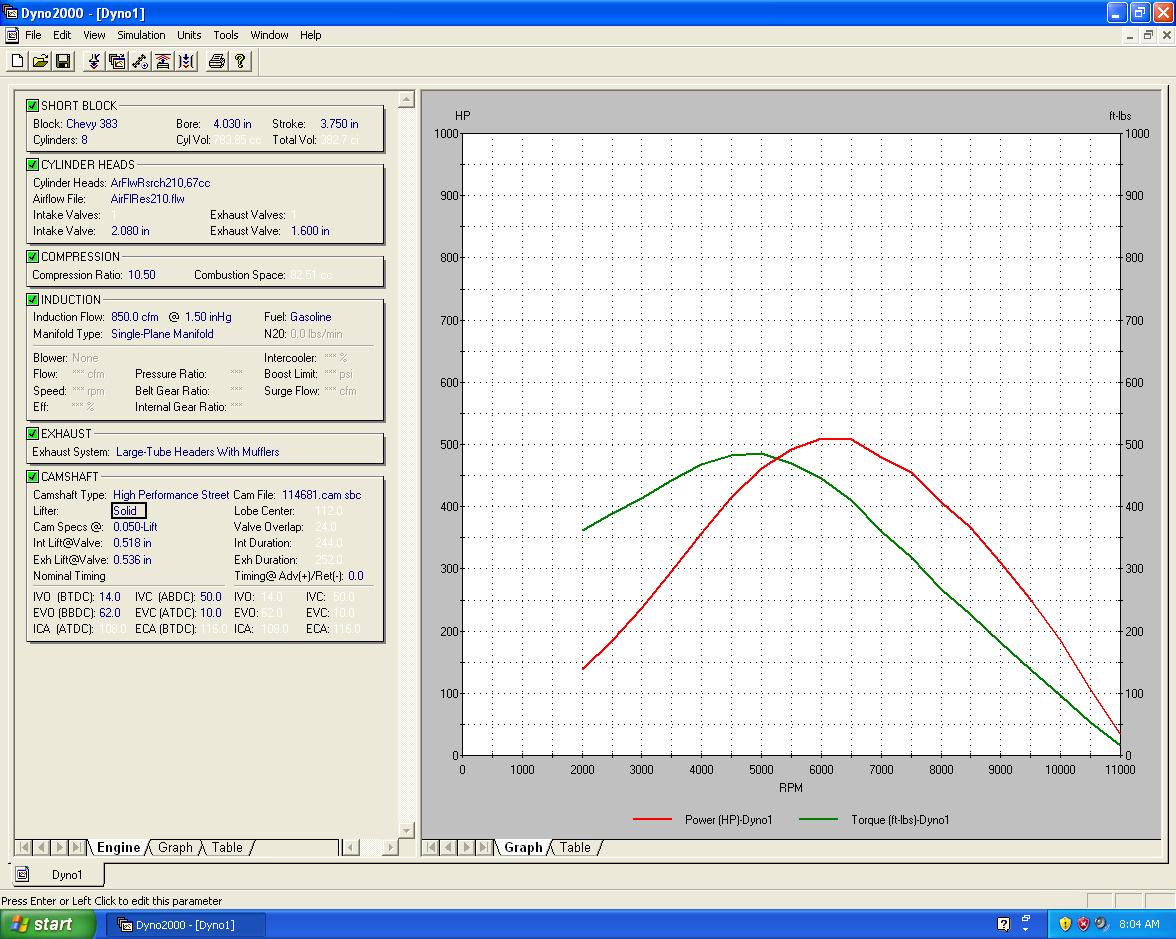Click the Help question mark icon
The width and height of the screenshot is (1176, 939).
coord(240,62)
